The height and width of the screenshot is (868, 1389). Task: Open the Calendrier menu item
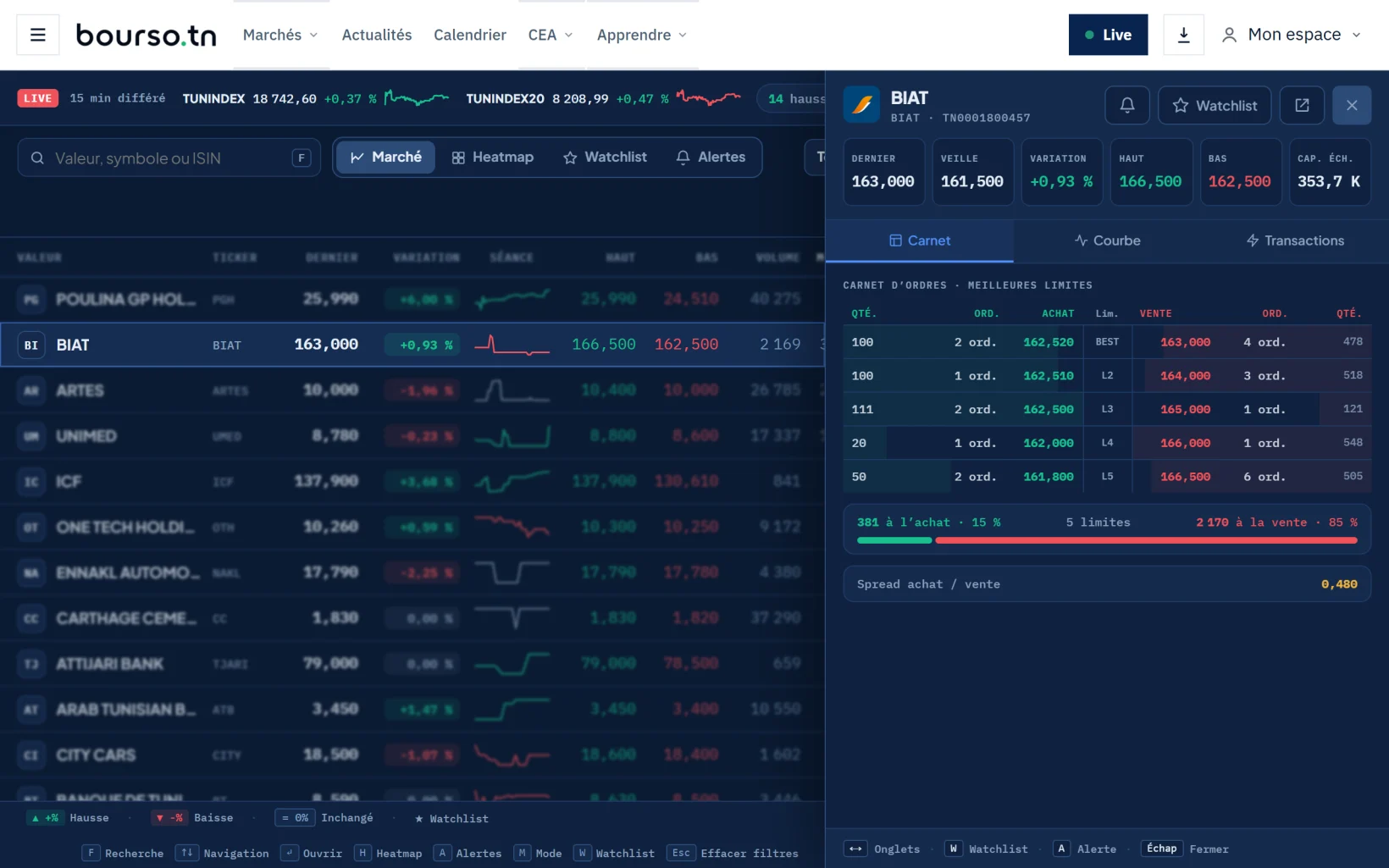(470, 35)
